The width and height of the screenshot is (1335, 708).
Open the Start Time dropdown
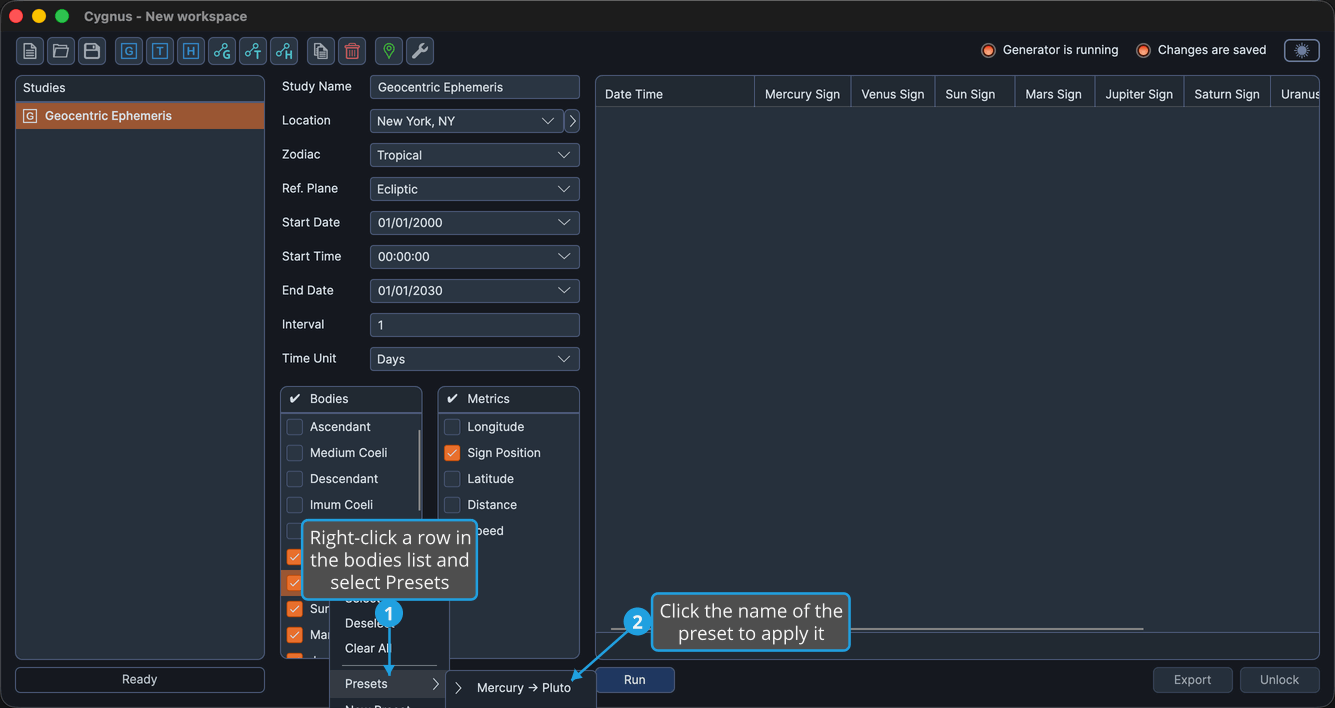tap(475, 257)
